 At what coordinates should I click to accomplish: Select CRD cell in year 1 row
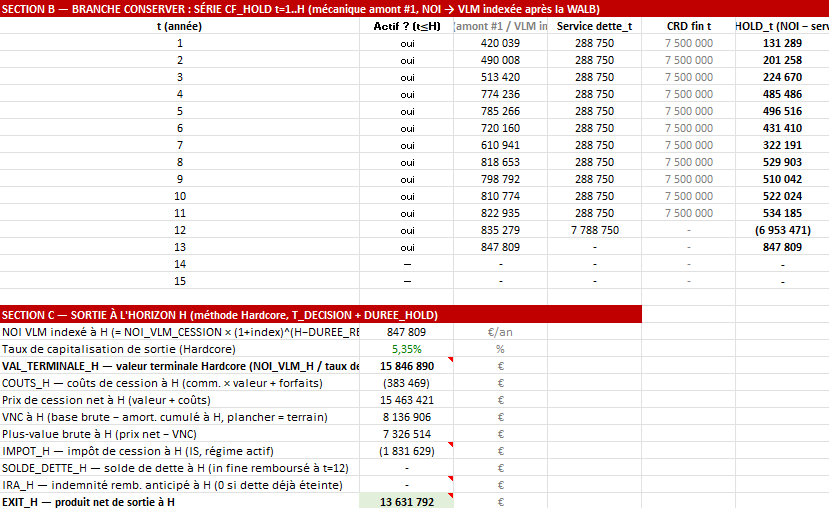(688, 43)
